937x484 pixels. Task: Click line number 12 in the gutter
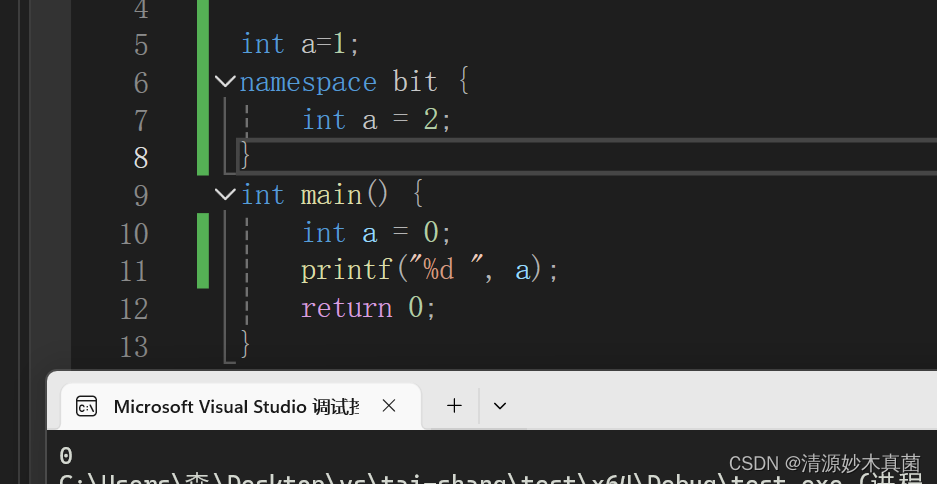tap(134, 309)
